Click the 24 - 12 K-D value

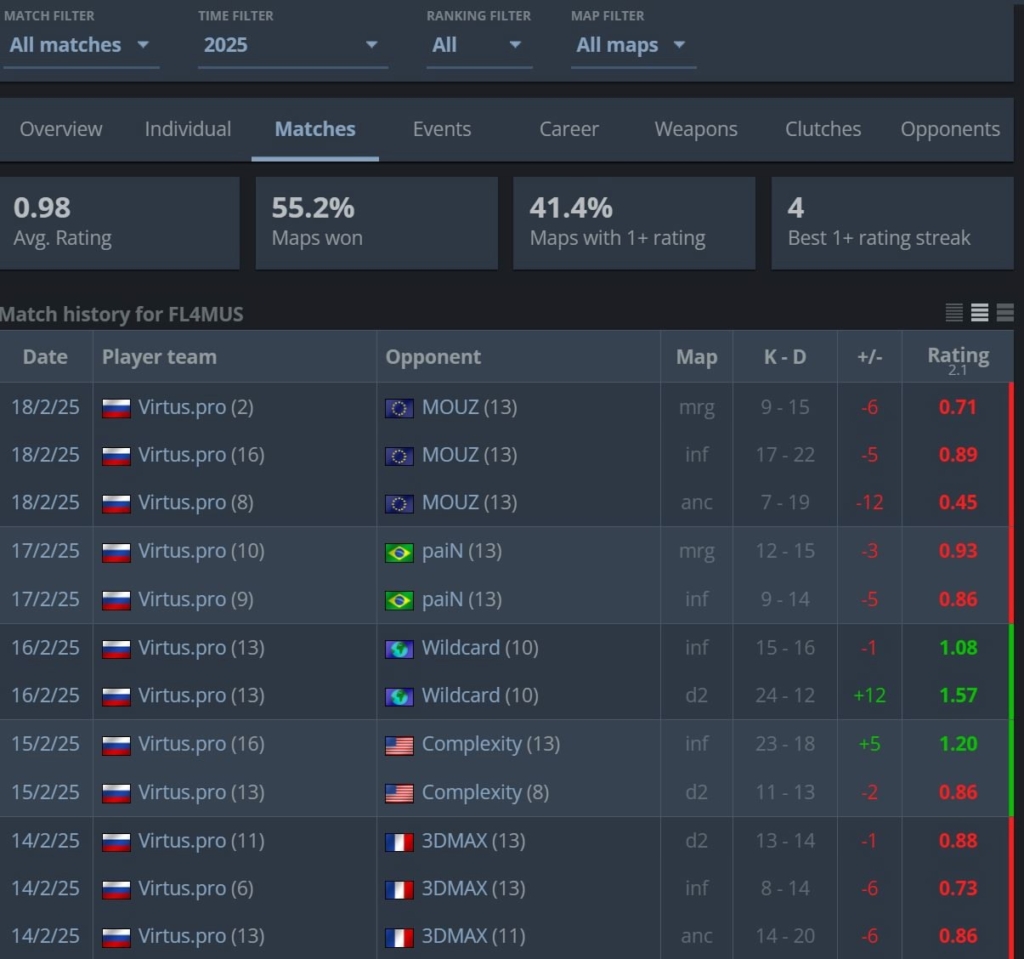pyautogui.click(x=785, y=695)
